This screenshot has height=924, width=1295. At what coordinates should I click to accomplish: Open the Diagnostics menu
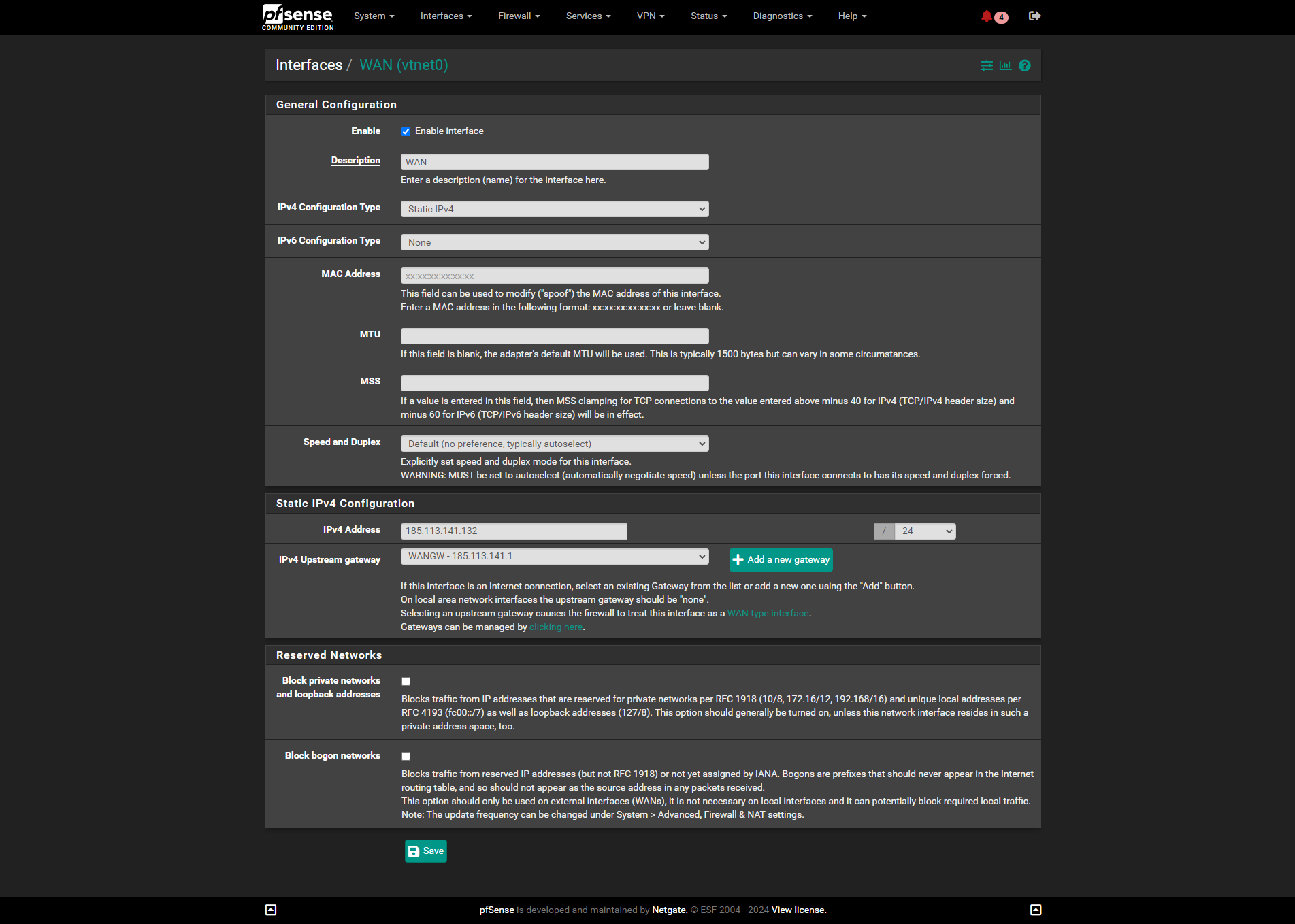coord(782,16)
